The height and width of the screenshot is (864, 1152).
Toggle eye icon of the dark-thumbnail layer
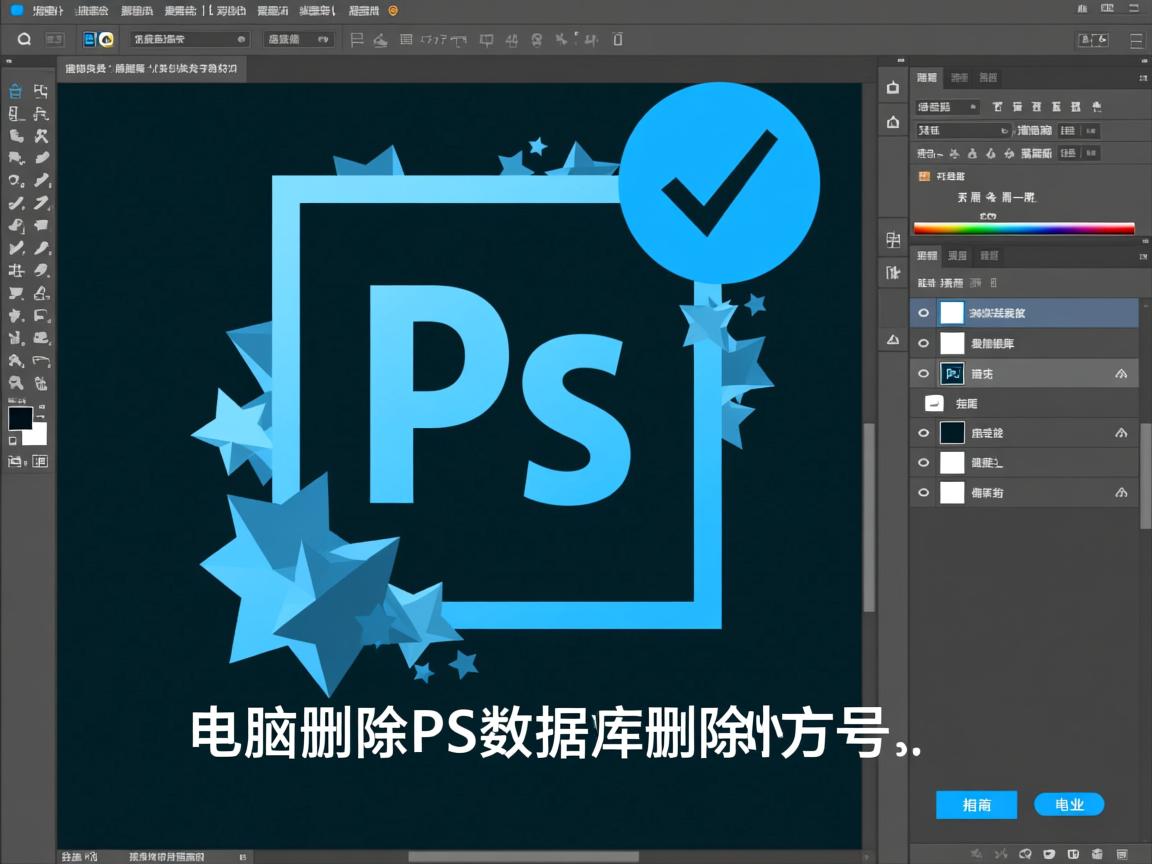pyautogui.click(x=923, y=433)
